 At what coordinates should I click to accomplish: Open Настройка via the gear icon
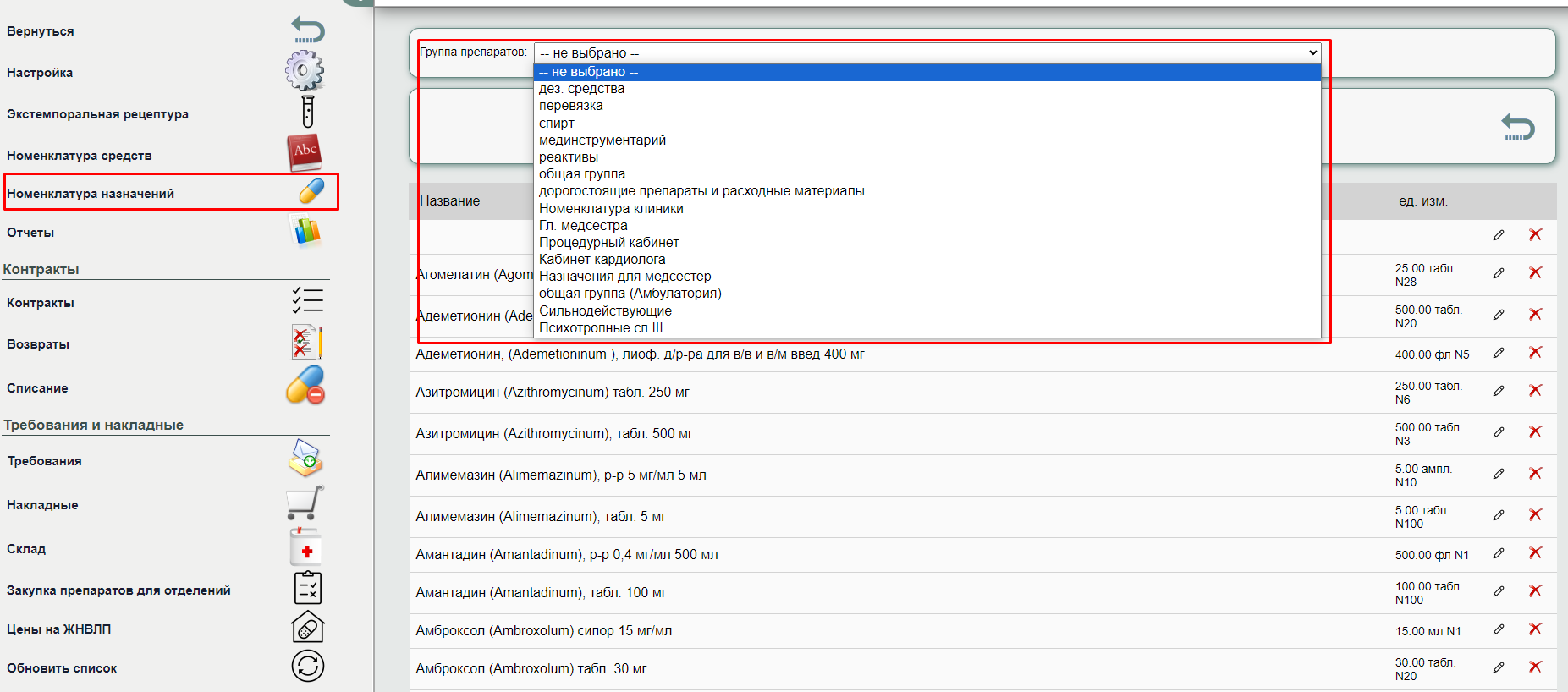point(305,71)
